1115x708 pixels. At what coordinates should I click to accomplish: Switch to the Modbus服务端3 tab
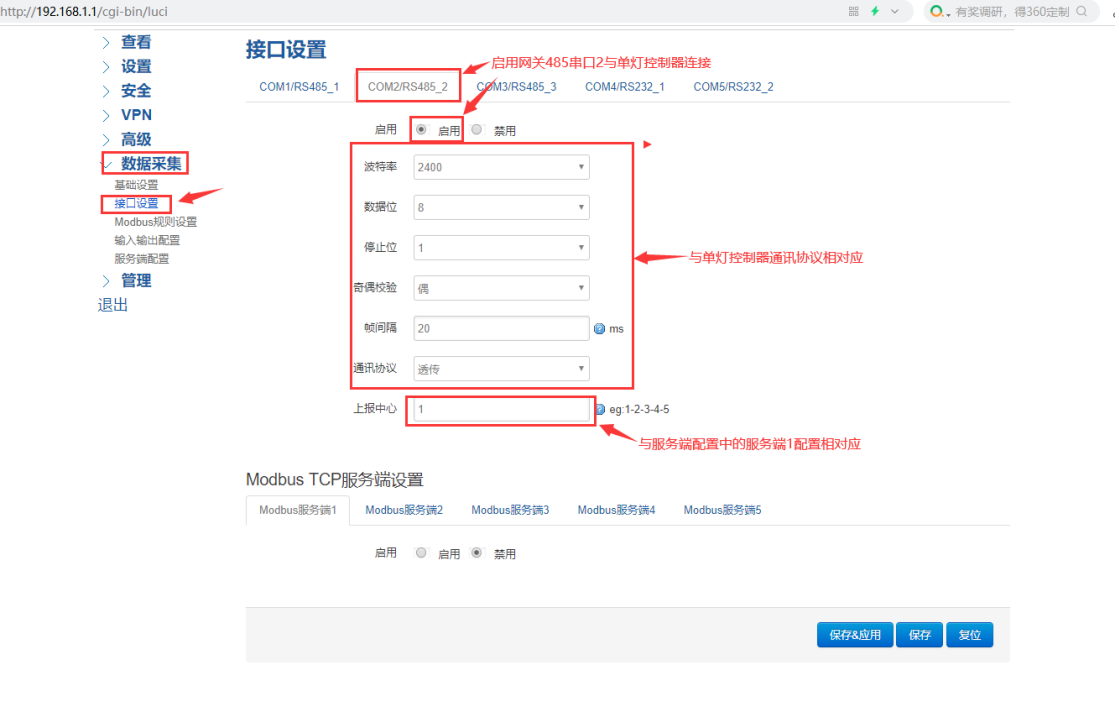510,509
